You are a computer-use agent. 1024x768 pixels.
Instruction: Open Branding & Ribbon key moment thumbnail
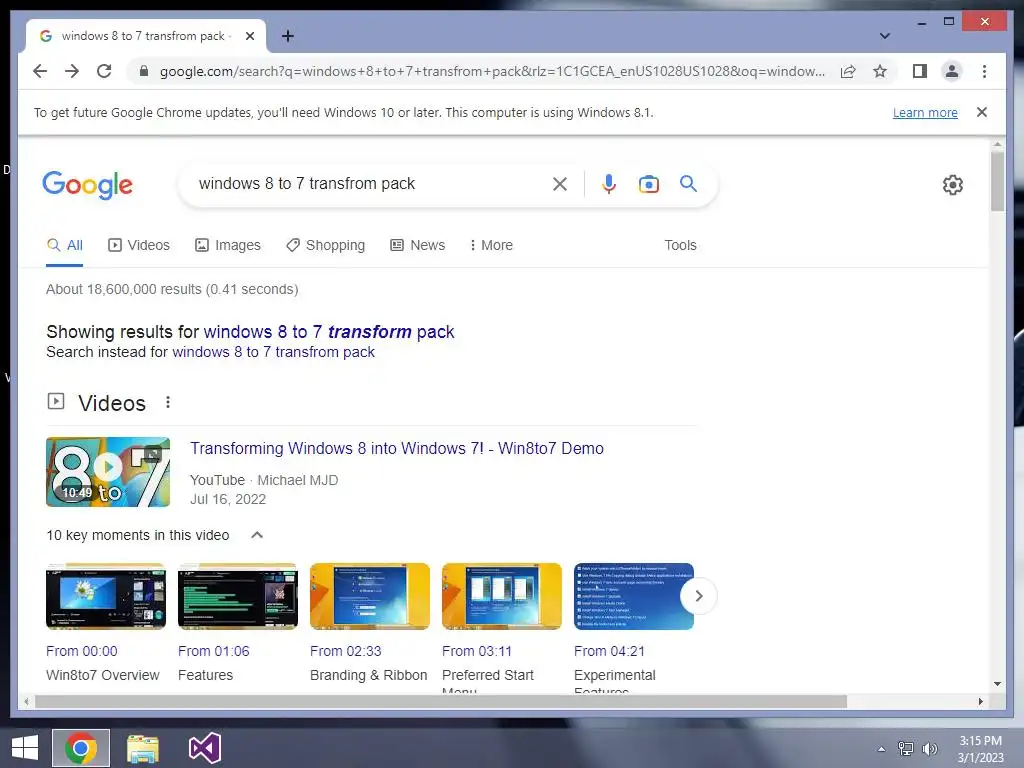coord(370,596)
